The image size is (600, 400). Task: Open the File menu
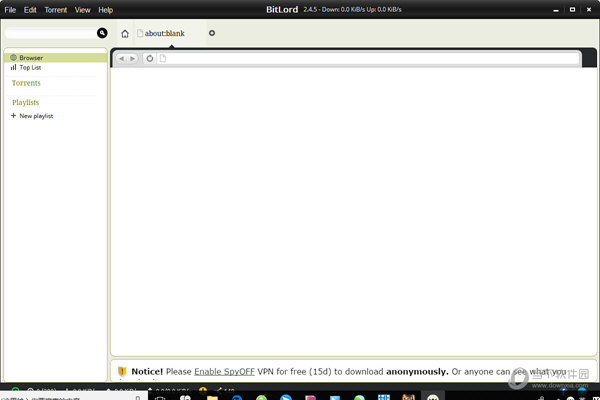[x=10, y=10]
